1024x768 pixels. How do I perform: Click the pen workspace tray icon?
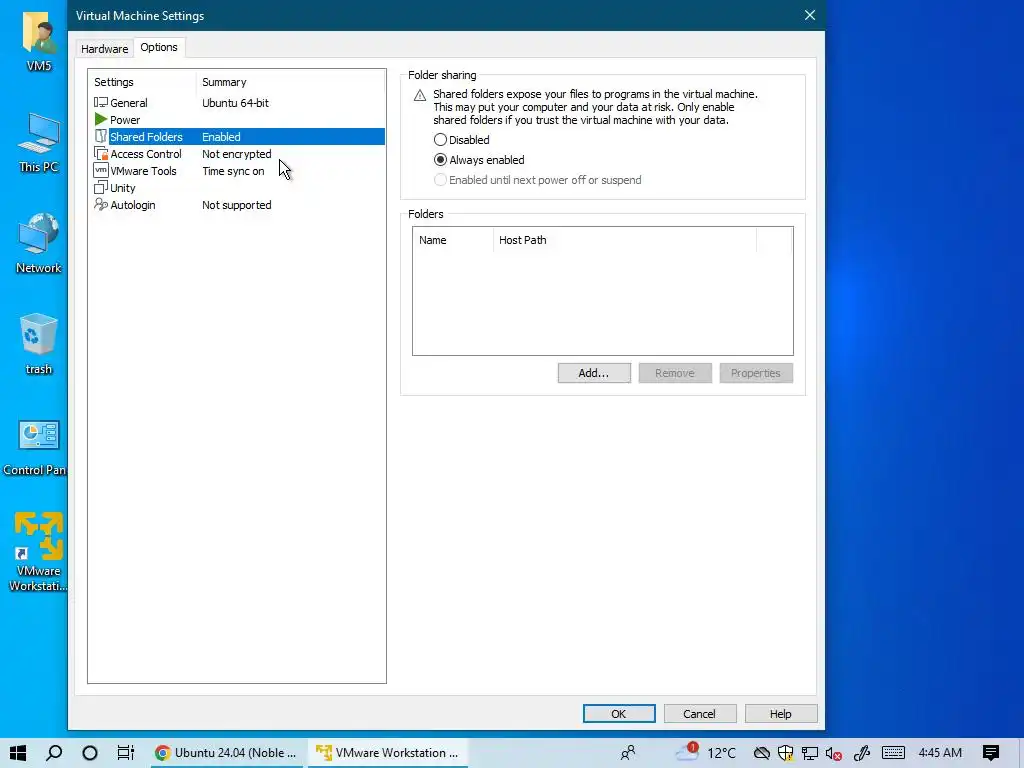(x=862, y=753)
